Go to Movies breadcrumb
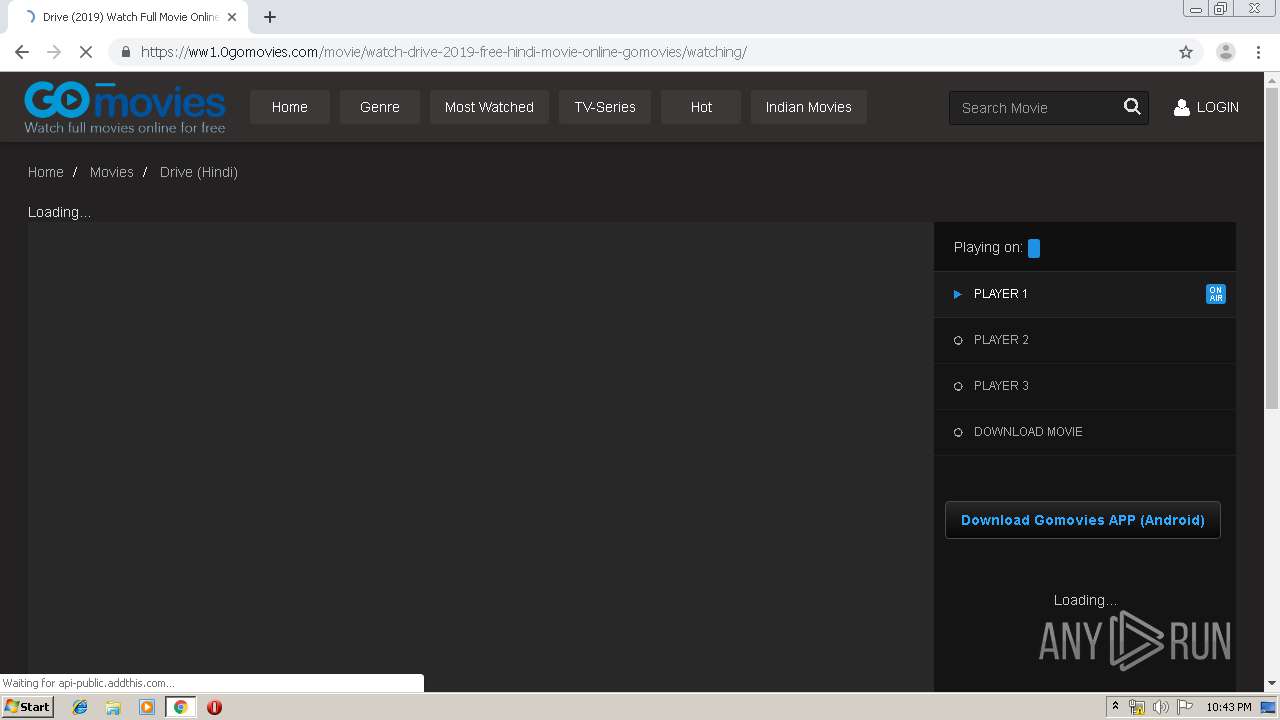This screenshot has height=720, width=1280. click(x=112, y=172)
